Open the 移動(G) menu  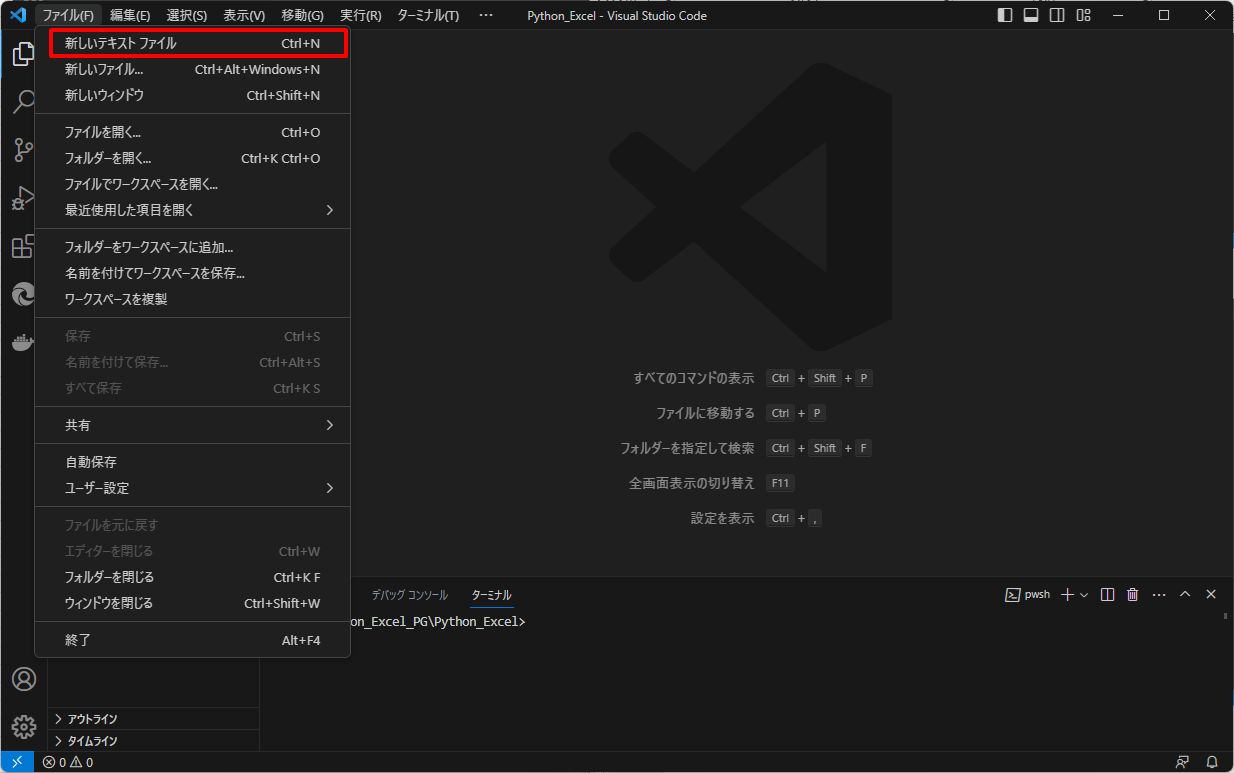click(302, 15)
